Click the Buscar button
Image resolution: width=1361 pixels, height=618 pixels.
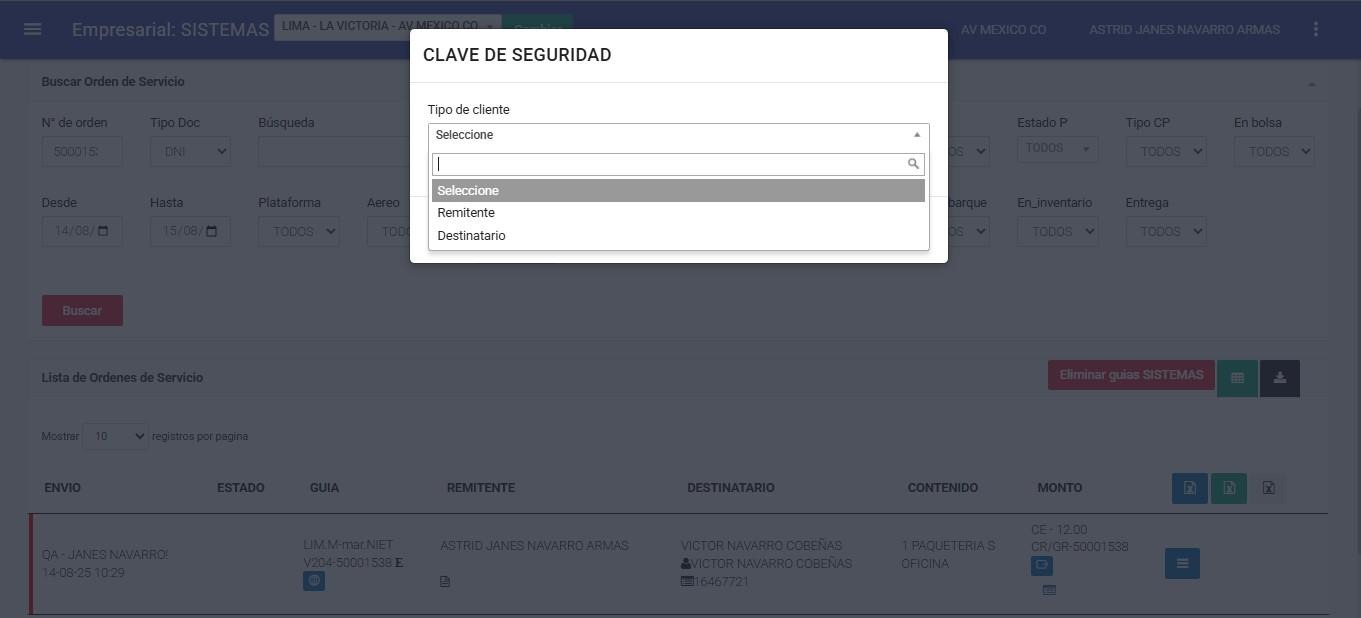point(82,310)
